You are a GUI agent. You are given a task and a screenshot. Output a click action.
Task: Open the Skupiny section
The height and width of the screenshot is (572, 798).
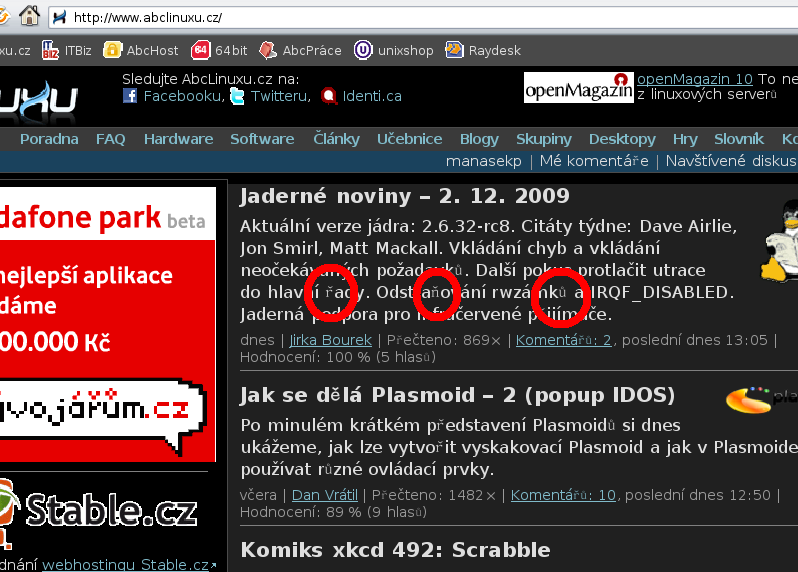(x=544, y=139)
